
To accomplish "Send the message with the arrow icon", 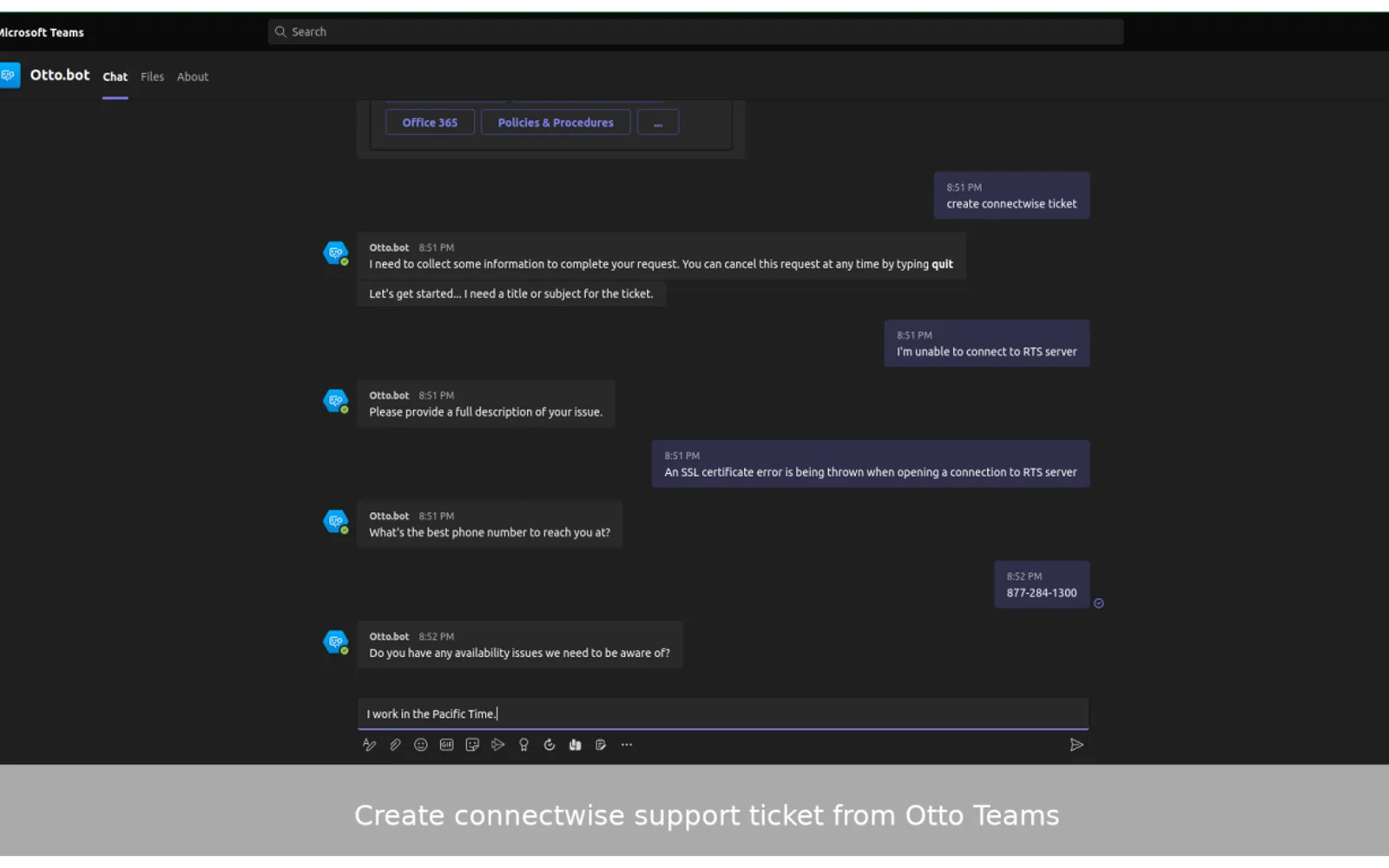I will pyautogui.click(x=1076, y=745).
